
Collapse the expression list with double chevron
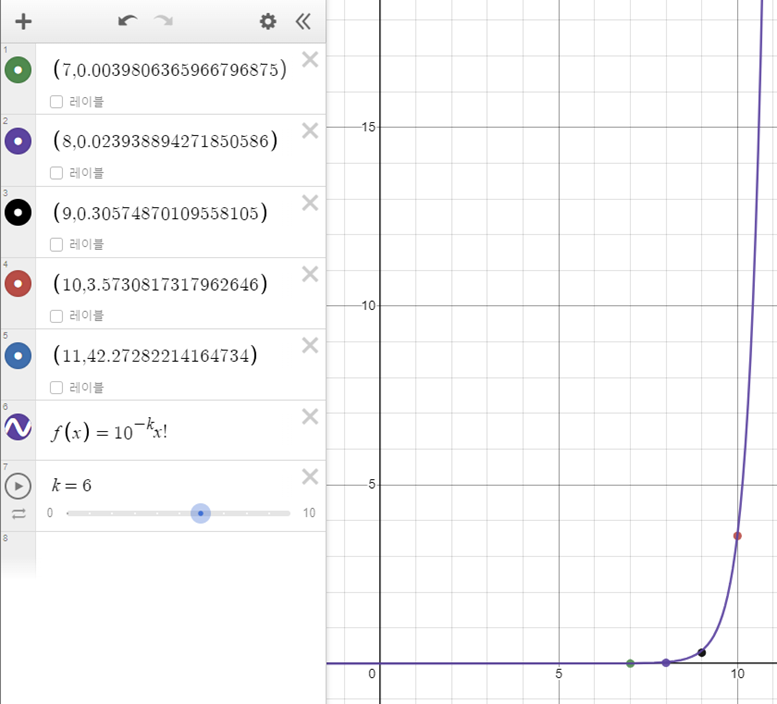coord(303,21)
